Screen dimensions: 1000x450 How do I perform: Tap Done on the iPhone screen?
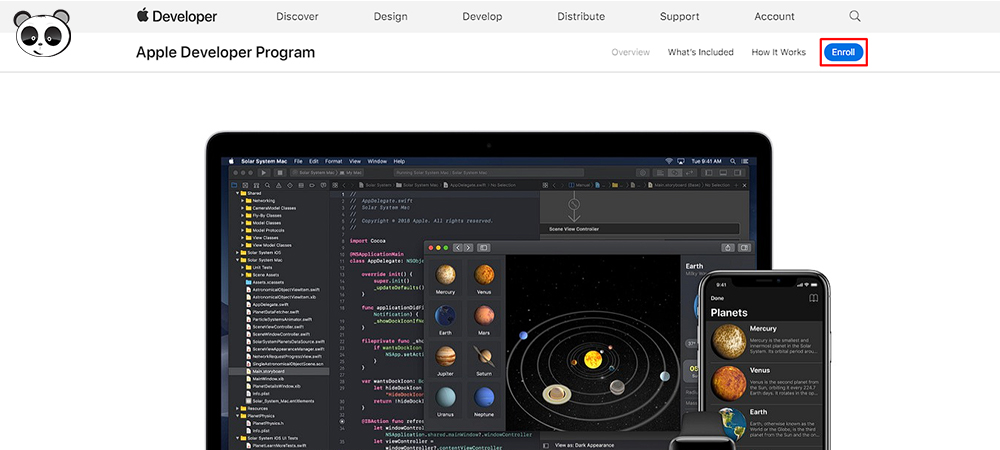(717, 298)
